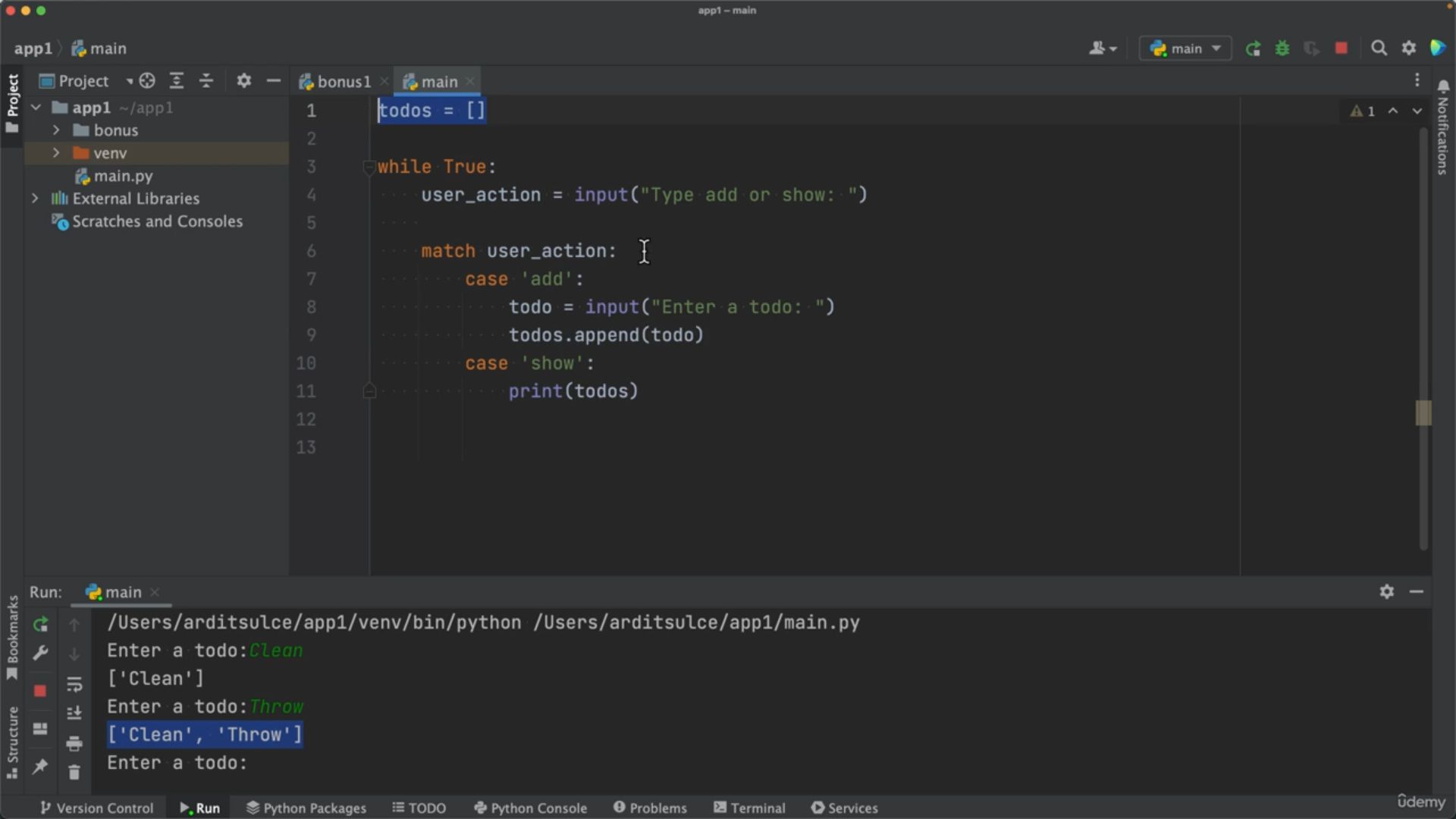Viewport: 1456px width, 819px height.
Task: Open the code with me user icon
Action: pyautogui.click(x=1103, y=49)
